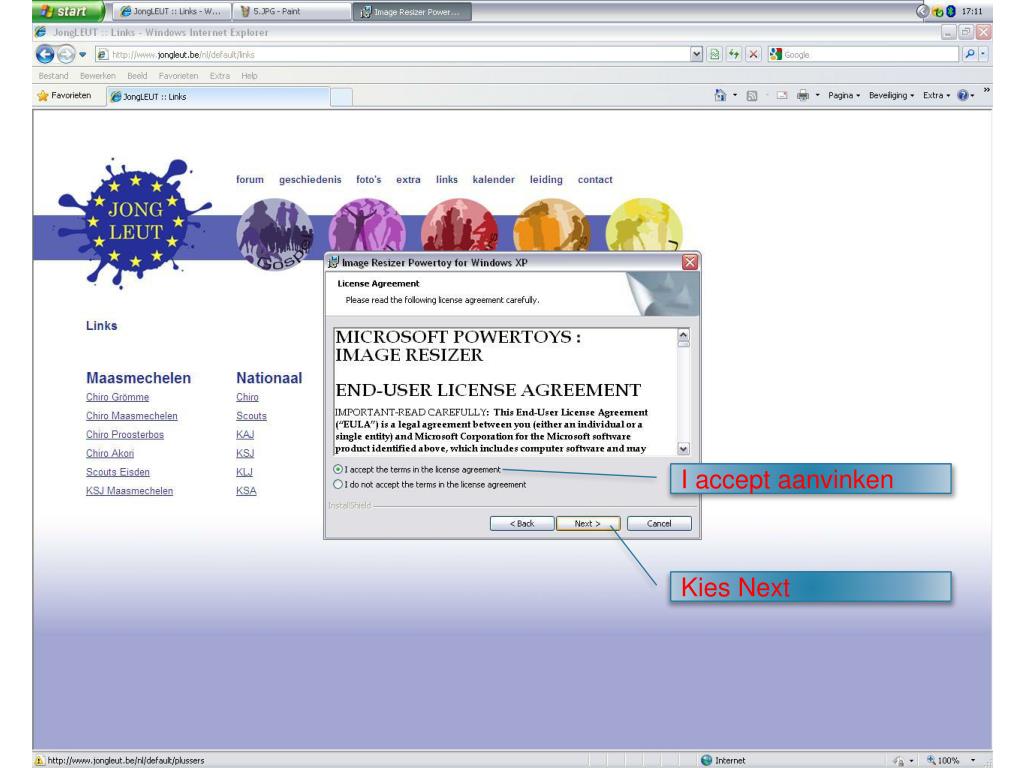Click the yellow circle image in site header
The width and height of the screenshot is (1024, 768).
coord(644,225)
